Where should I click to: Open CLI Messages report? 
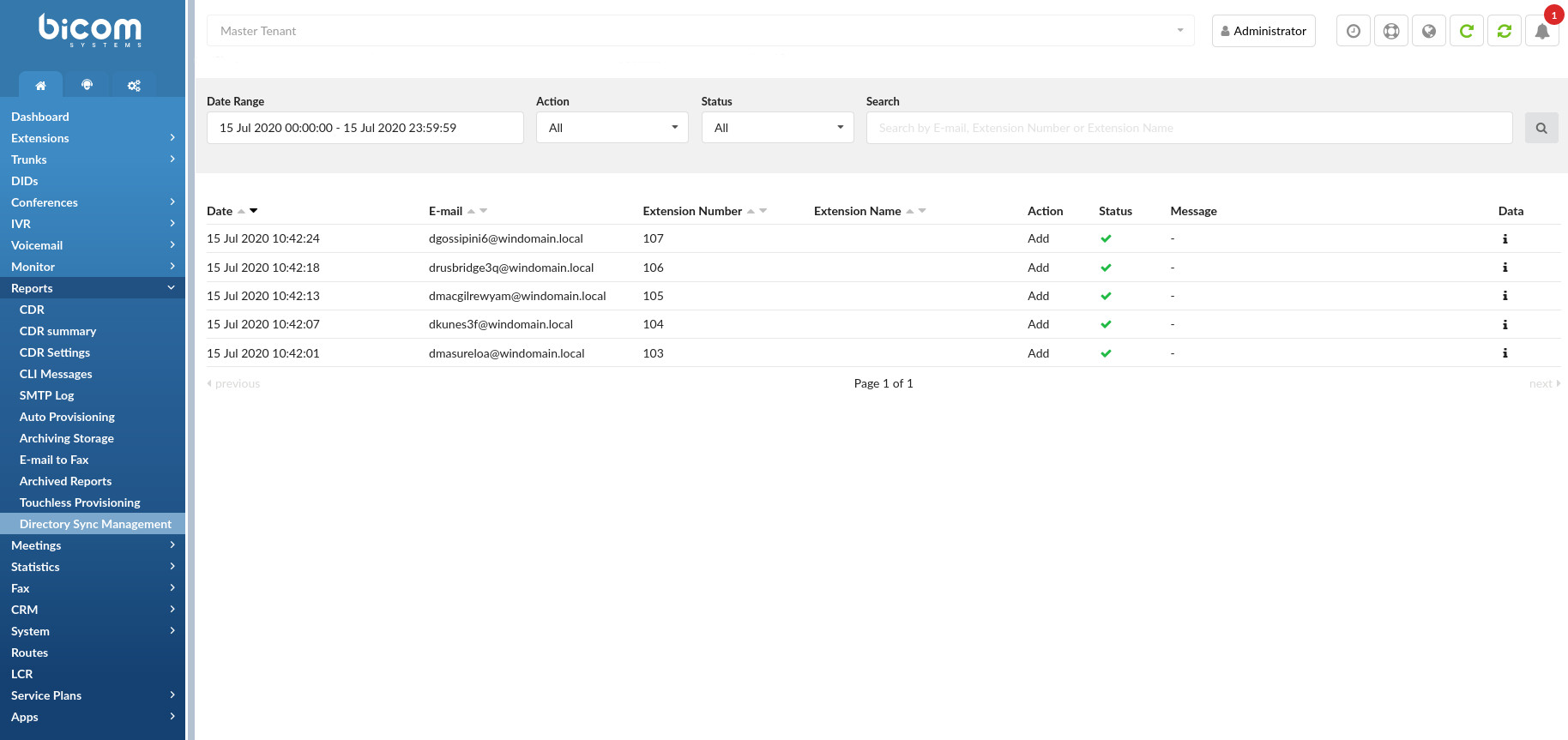coord(93,374)
